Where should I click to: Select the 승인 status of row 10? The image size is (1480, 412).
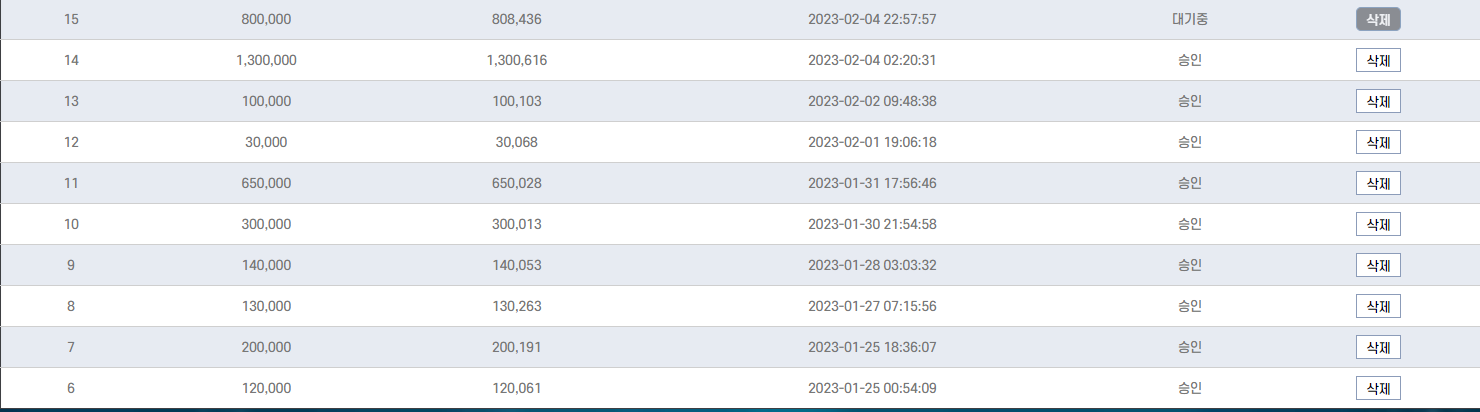pos(1190,224)
